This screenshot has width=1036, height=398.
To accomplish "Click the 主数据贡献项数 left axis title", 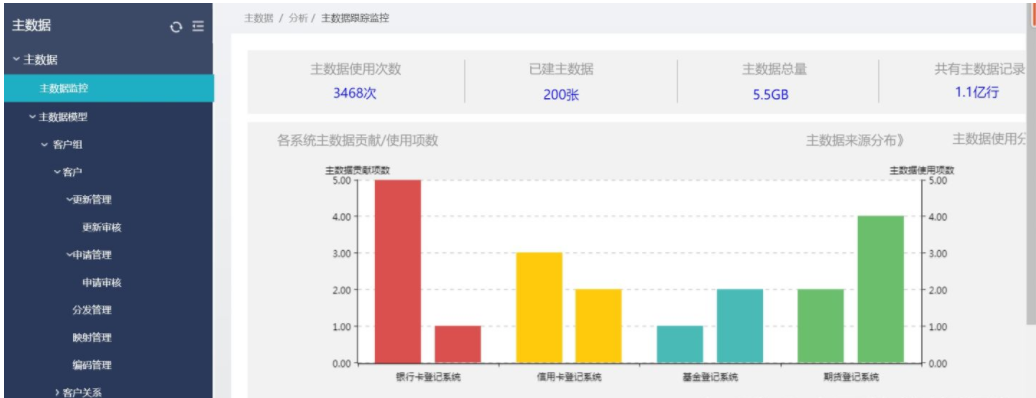I will [x=357, y=170].
